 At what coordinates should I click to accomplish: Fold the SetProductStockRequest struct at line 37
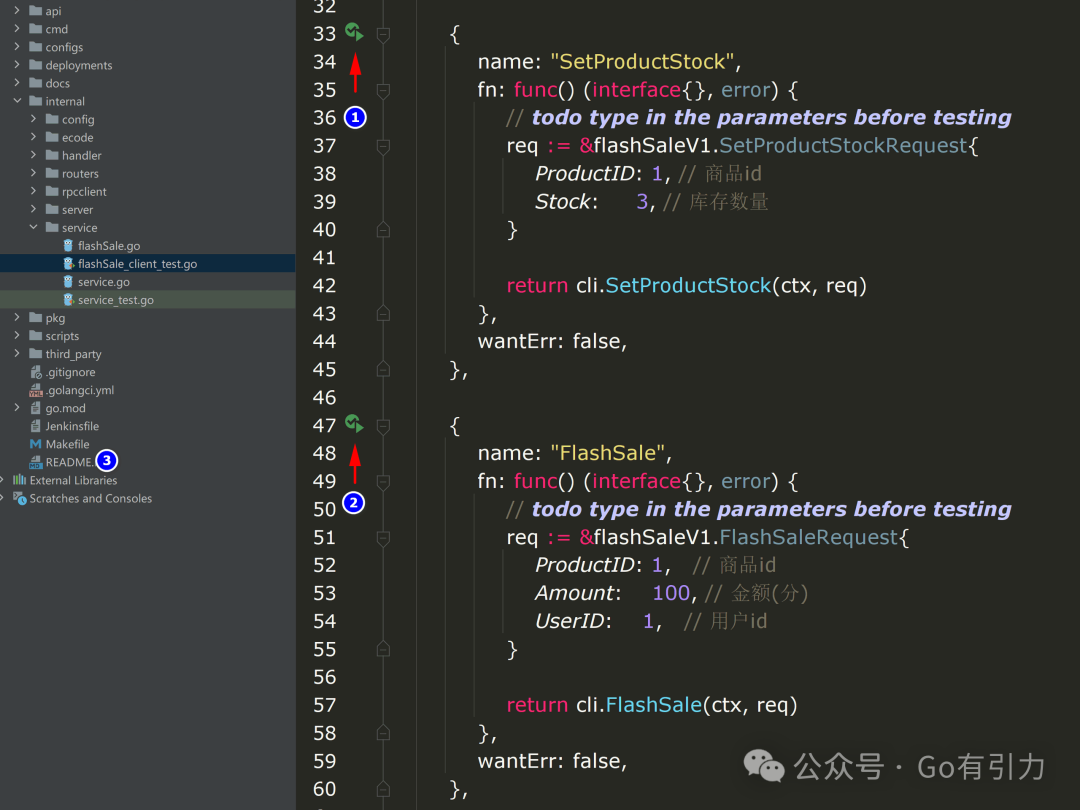382,146
